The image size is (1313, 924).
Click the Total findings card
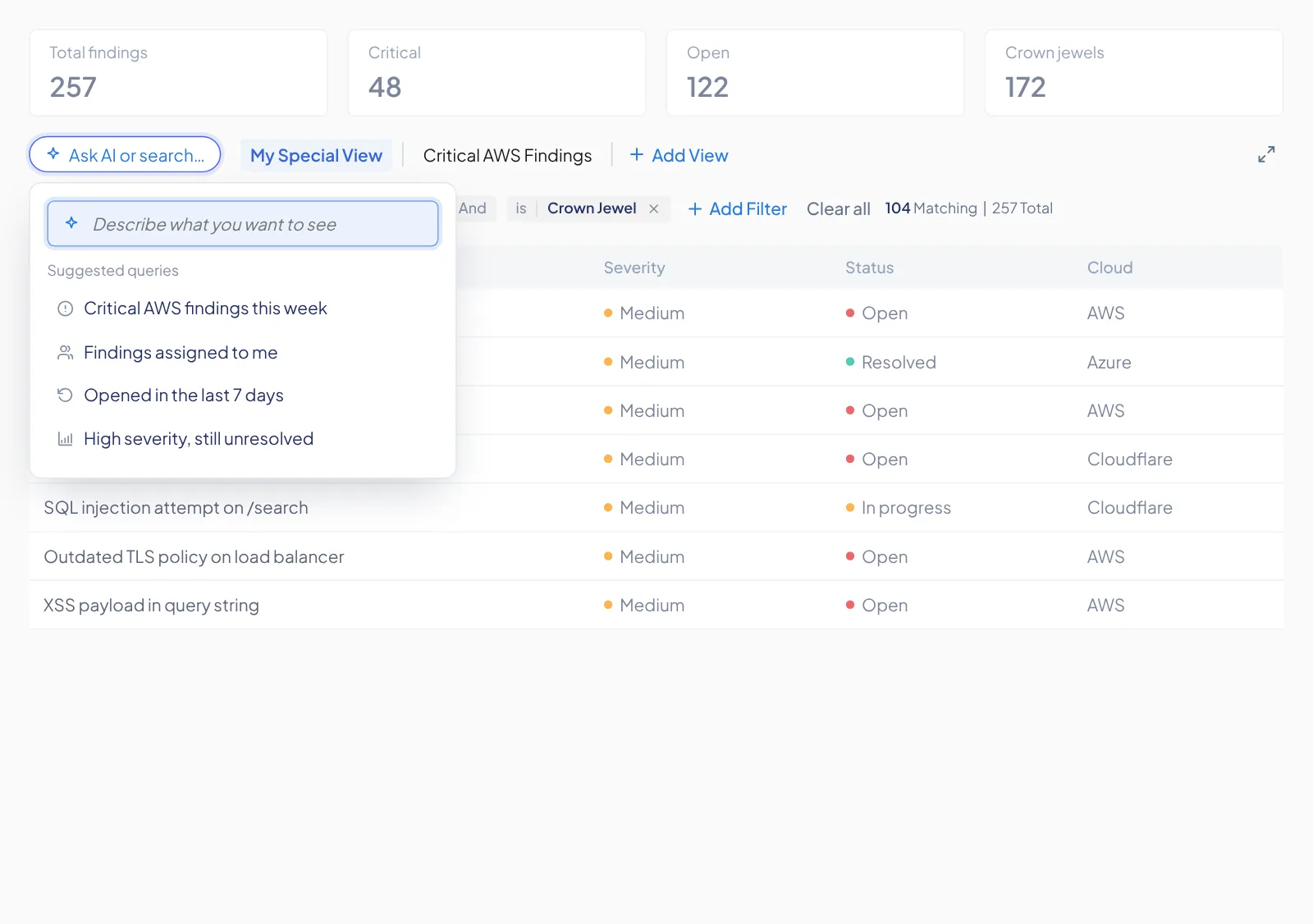[x=178, y=73]
